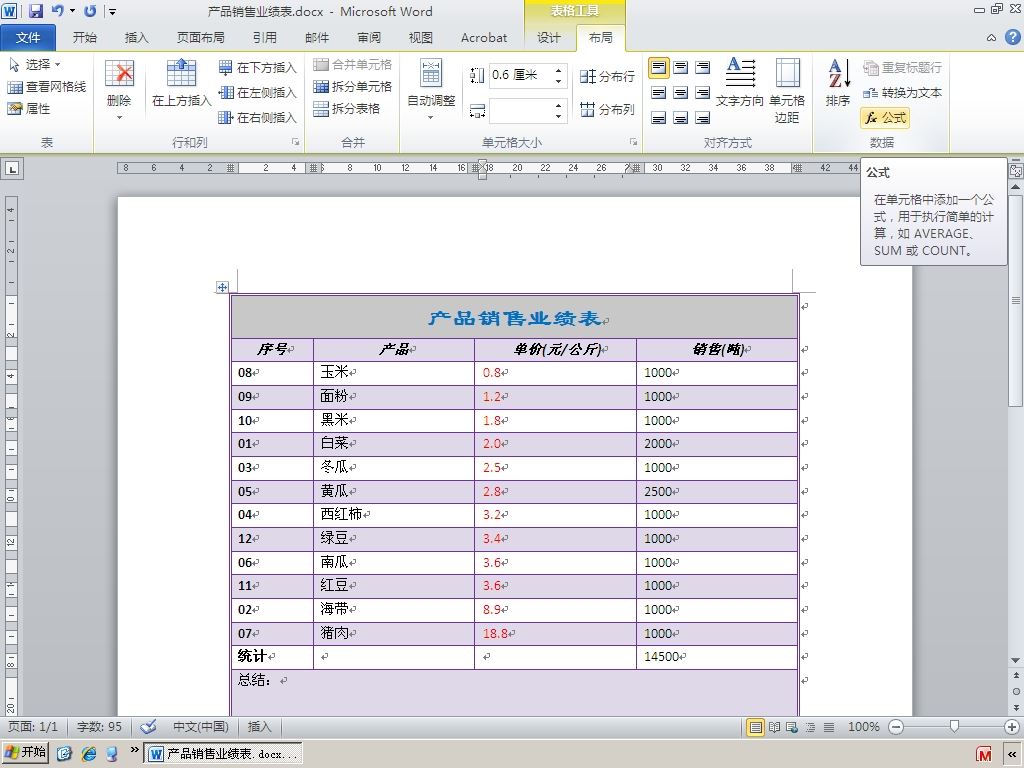This screenshot has width=1024, height=768.
Task: Switch to the 设计 table tools tab
Action: coord(549,38)
